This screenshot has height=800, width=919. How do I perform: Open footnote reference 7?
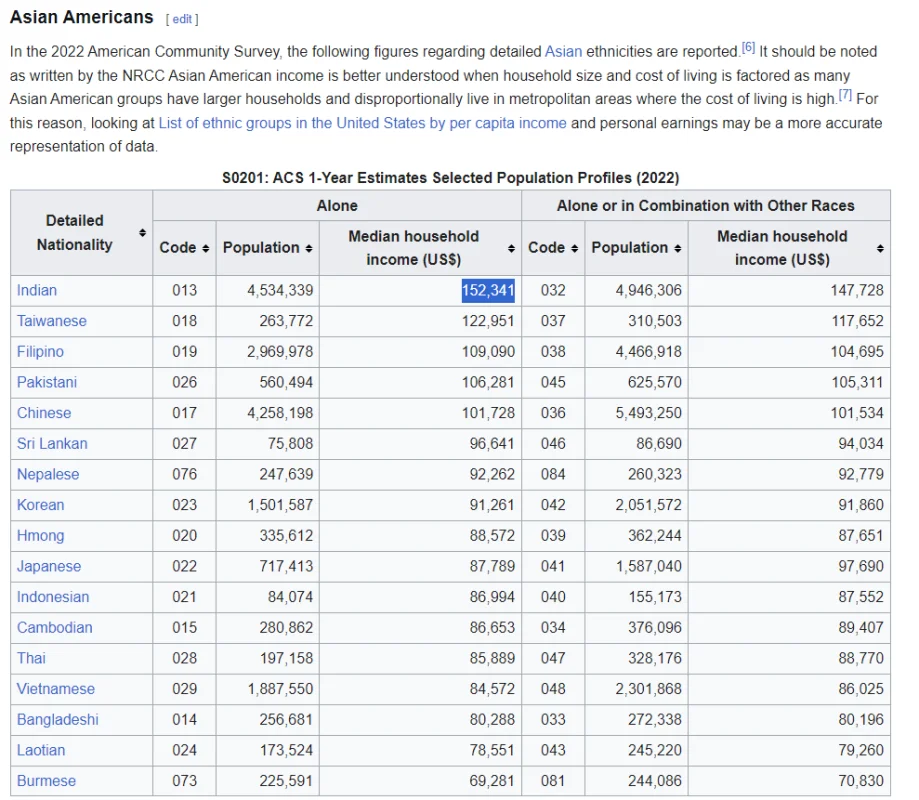(845, 94)
